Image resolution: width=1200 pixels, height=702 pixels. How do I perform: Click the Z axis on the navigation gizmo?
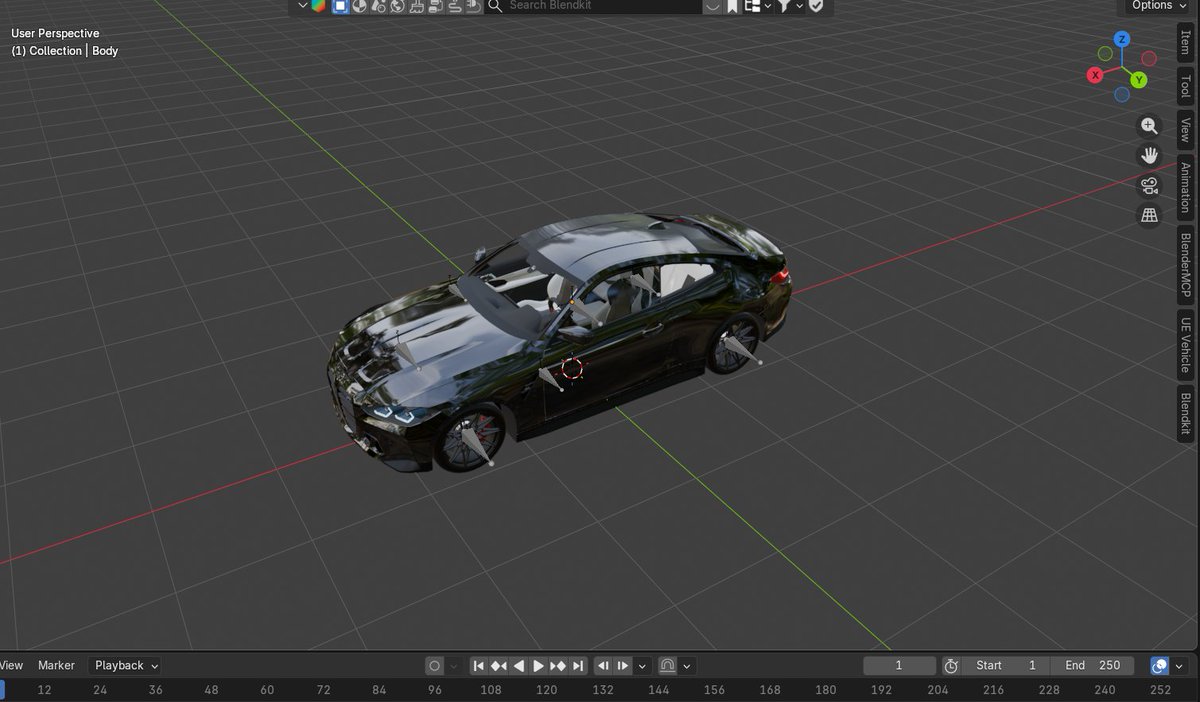(1123, 39)
